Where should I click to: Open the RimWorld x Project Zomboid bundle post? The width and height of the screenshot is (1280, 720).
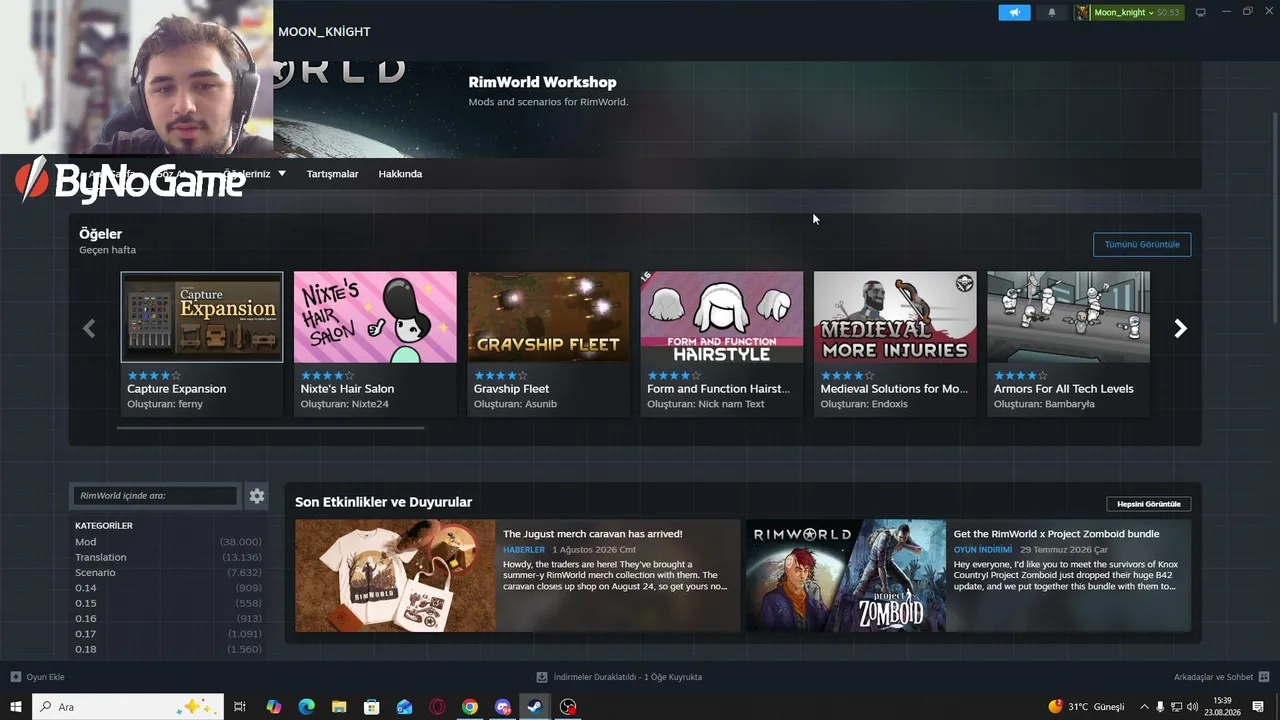[x=1057, y=534]
